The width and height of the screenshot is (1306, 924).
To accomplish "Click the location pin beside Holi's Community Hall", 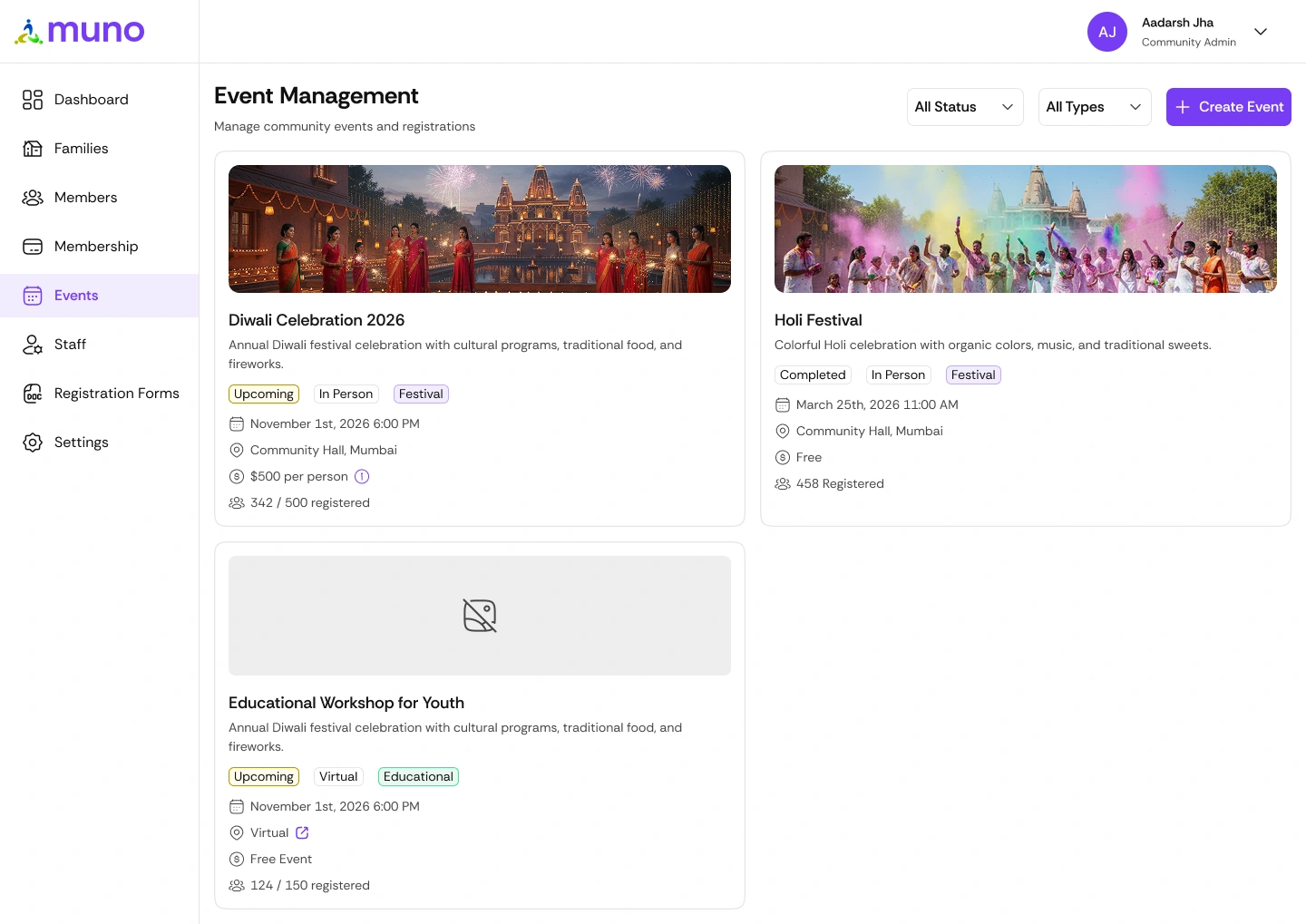I will point(783,432).
